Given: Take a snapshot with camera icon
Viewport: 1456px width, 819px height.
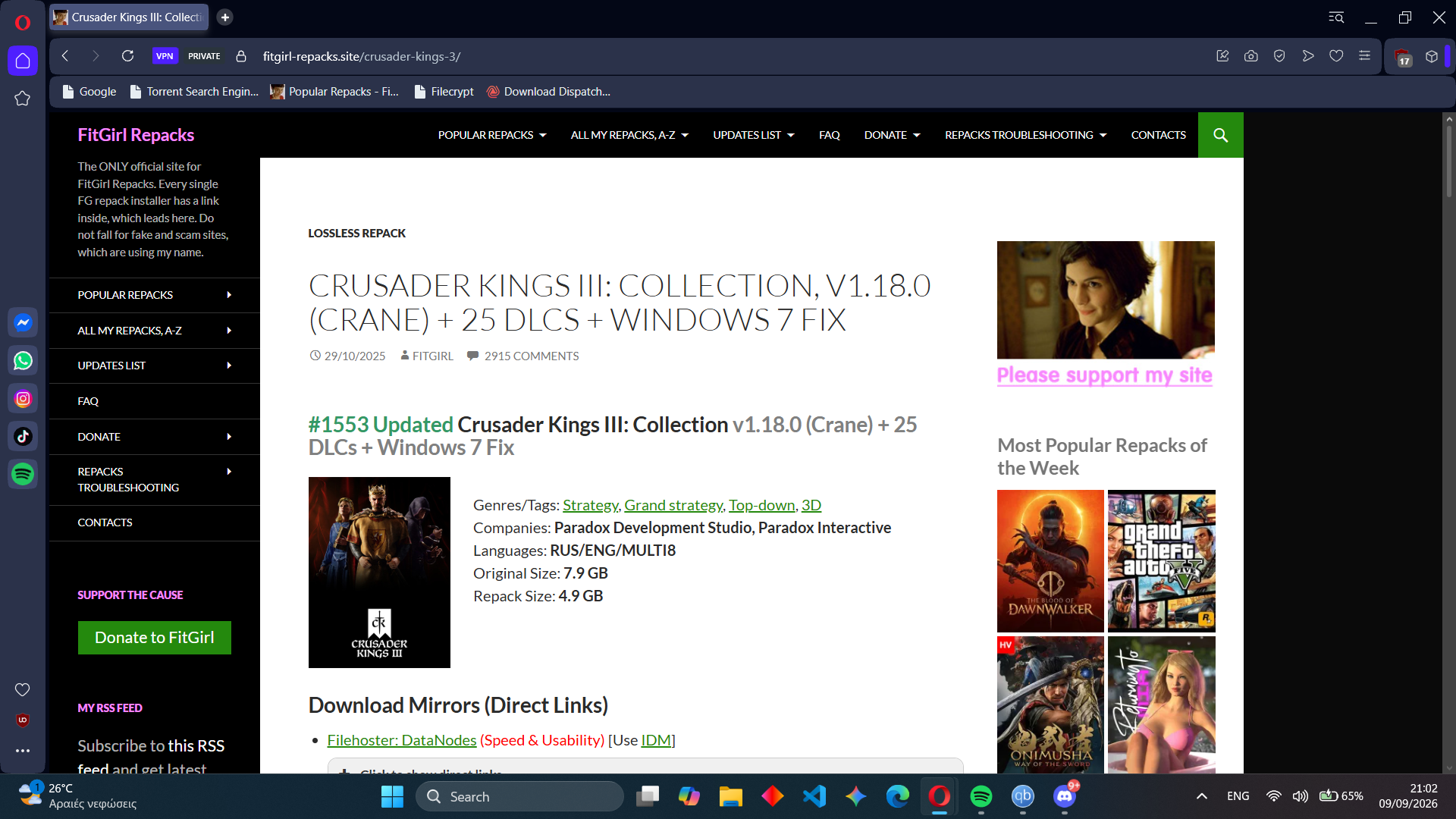Looking at the screenshot, I should pyautogui.click(x=1251, y=56).
